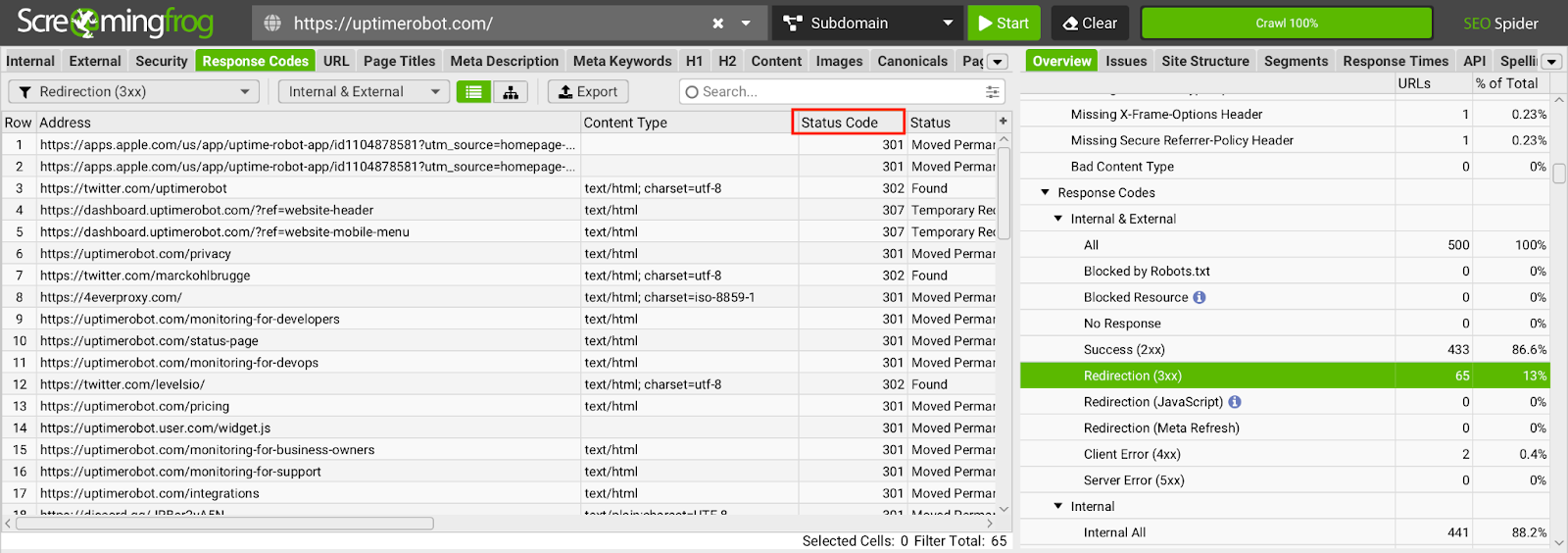Open the Redirection (3xx) filter dropdown
Viewport: 1568px width, 553px height.
[134, 91]
